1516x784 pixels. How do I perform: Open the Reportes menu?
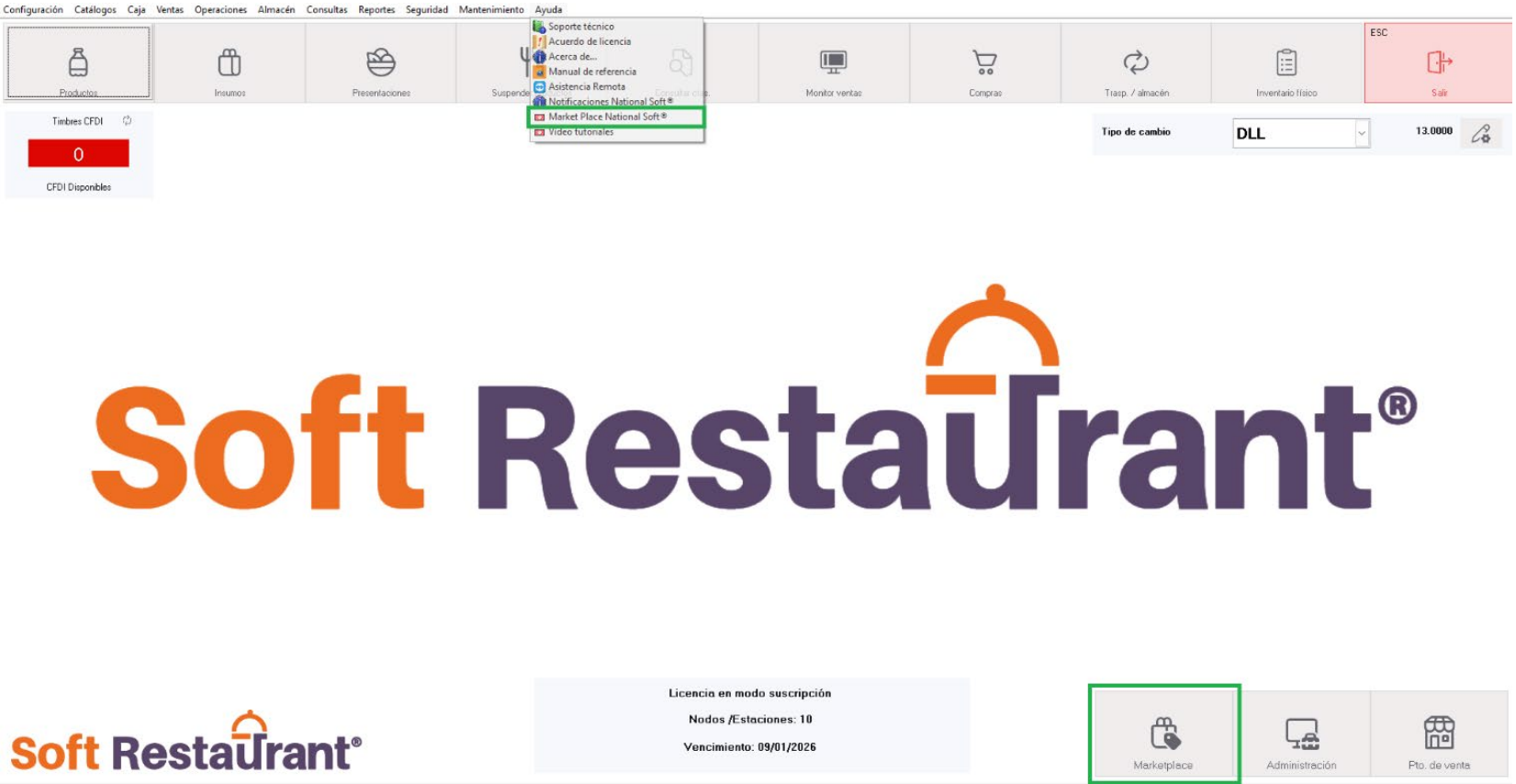376,9
